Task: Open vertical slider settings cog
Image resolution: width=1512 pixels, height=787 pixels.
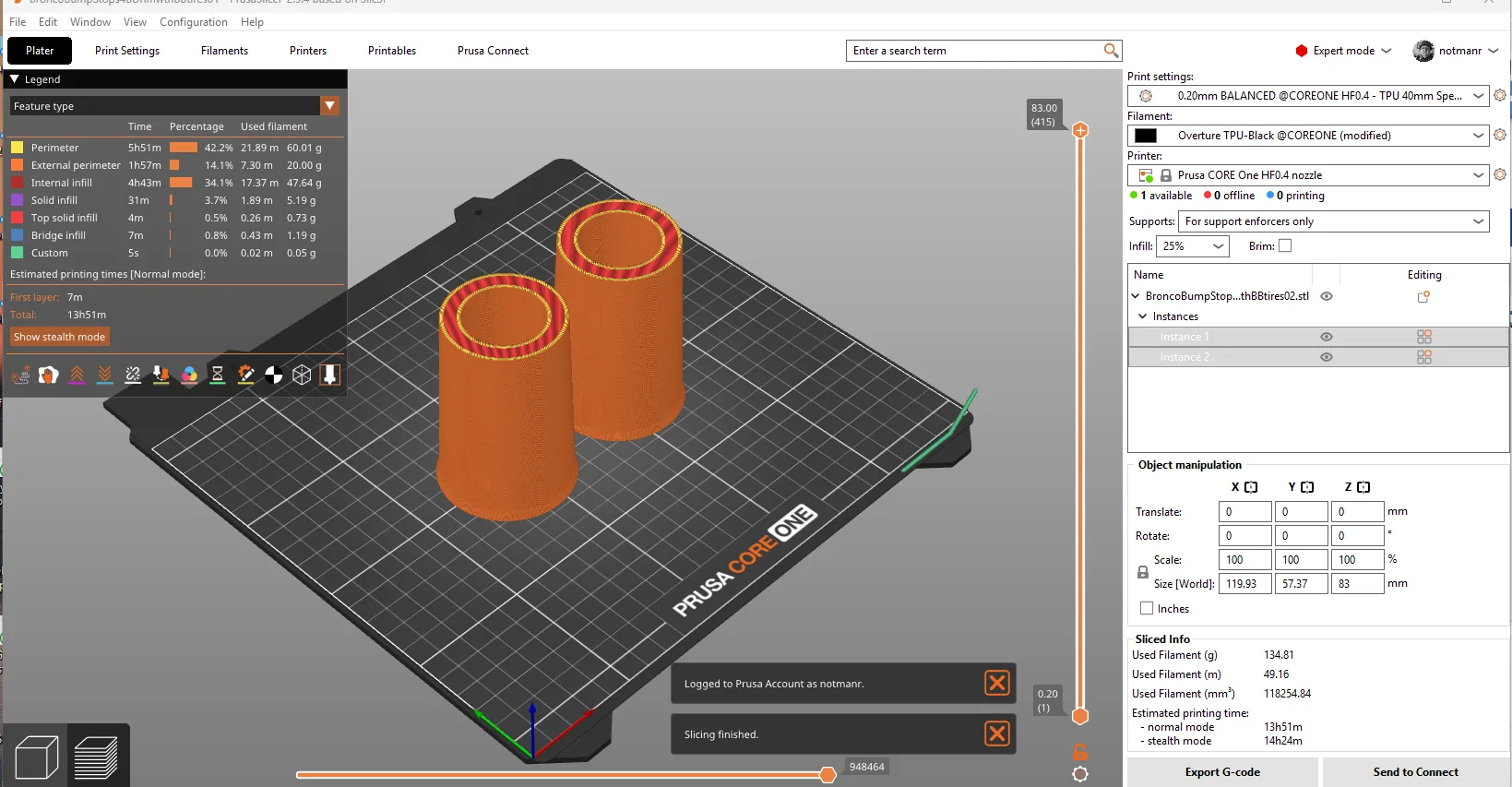Action: 1080,774
